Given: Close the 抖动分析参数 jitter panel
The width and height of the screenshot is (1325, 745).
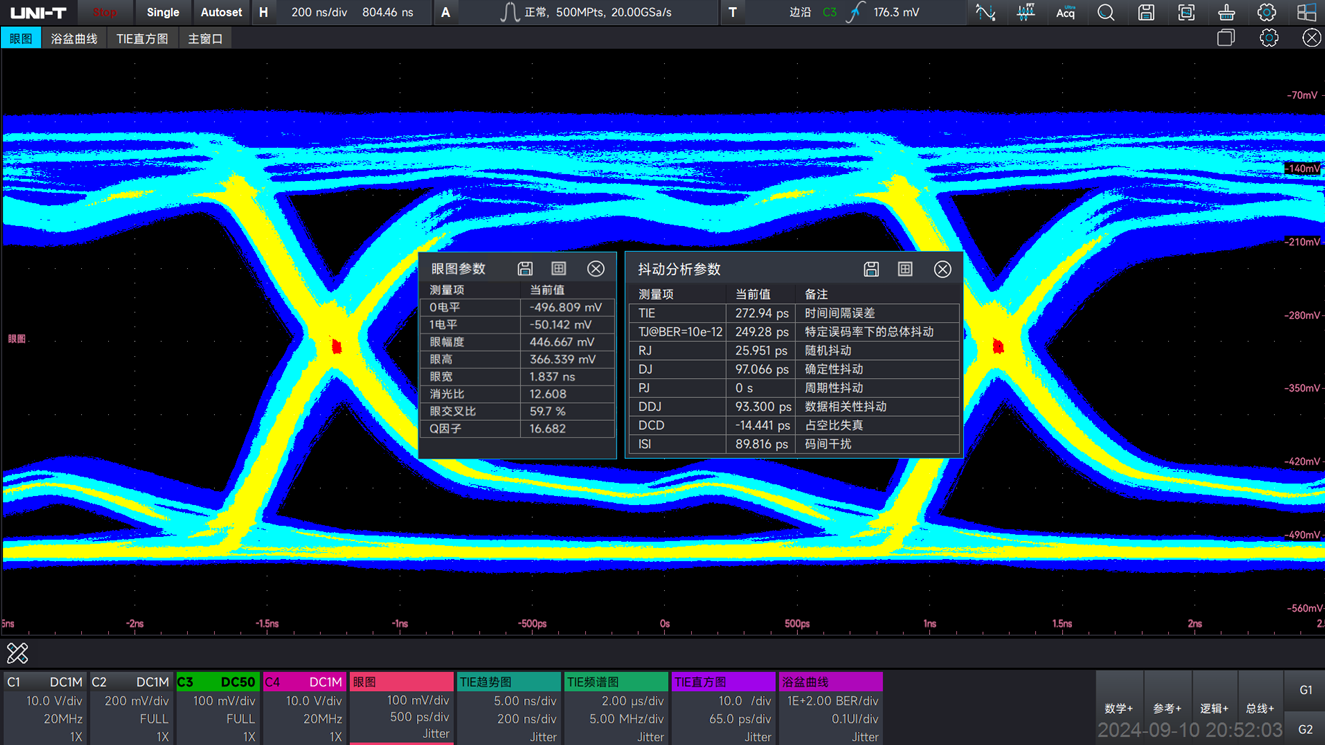Looking at the screenshot, I should point(942,269).
